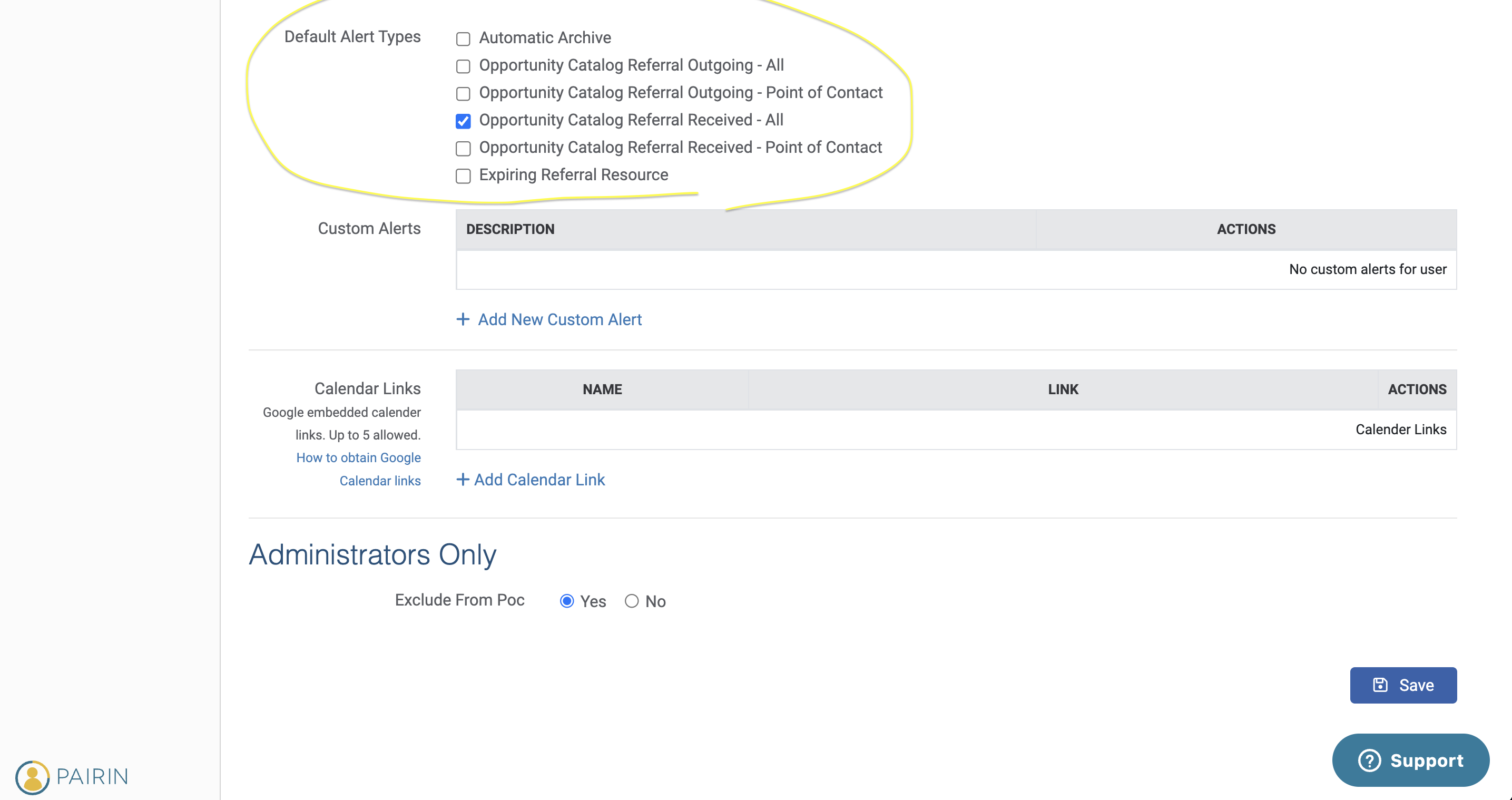Click Add New Custom Alert link
The image size is (1512, 800).
click(x=559, y=319)
